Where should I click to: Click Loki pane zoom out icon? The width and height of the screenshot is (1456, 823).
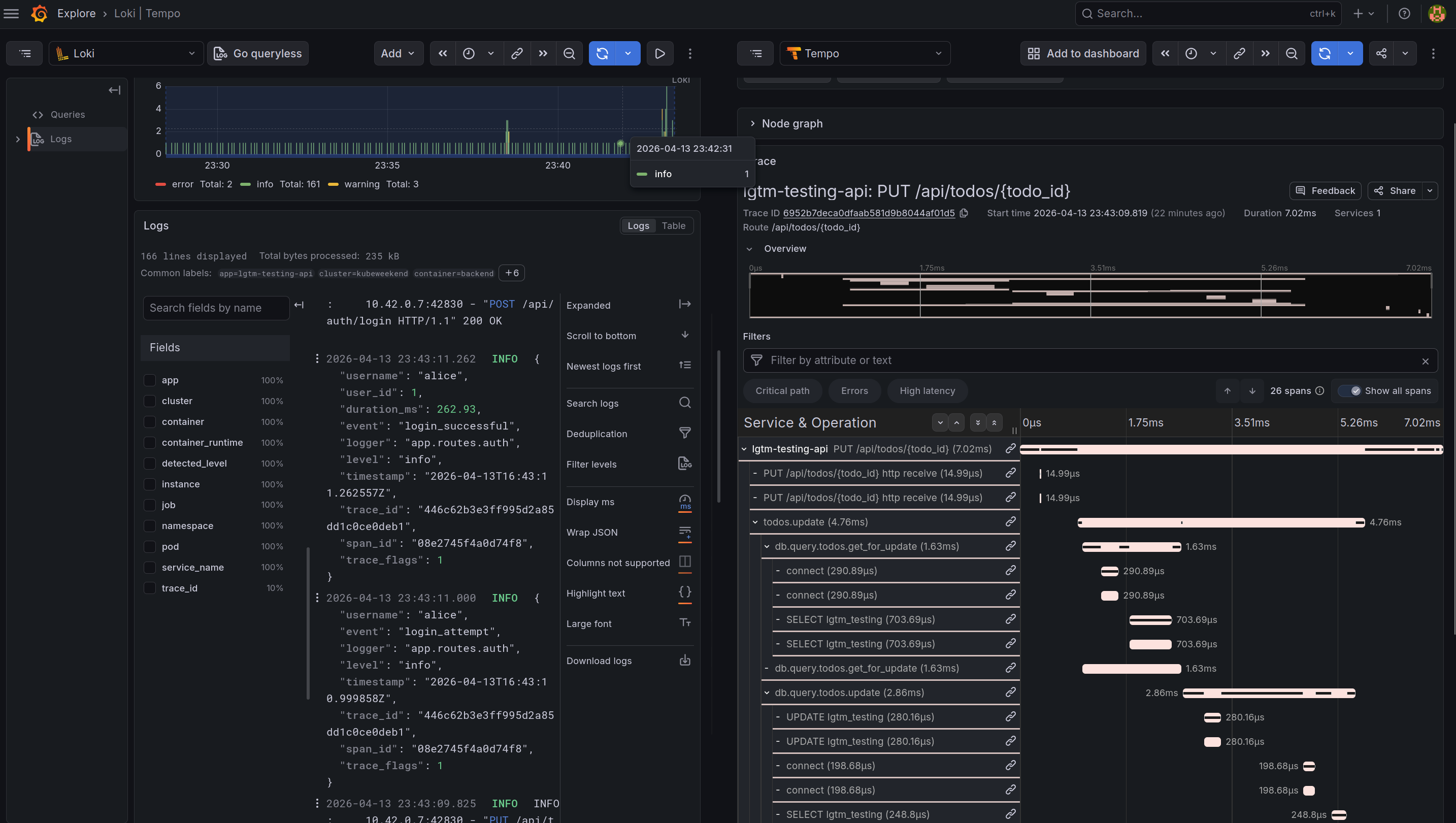tap(569, 54)
